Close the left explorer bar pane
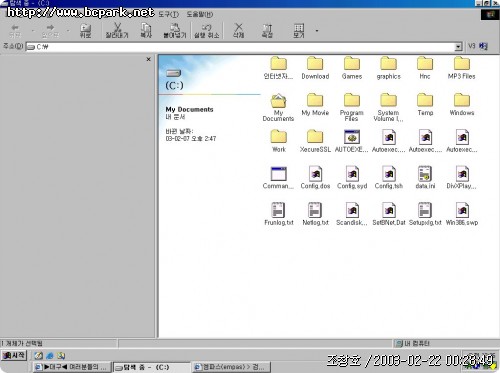 point(148,59)
